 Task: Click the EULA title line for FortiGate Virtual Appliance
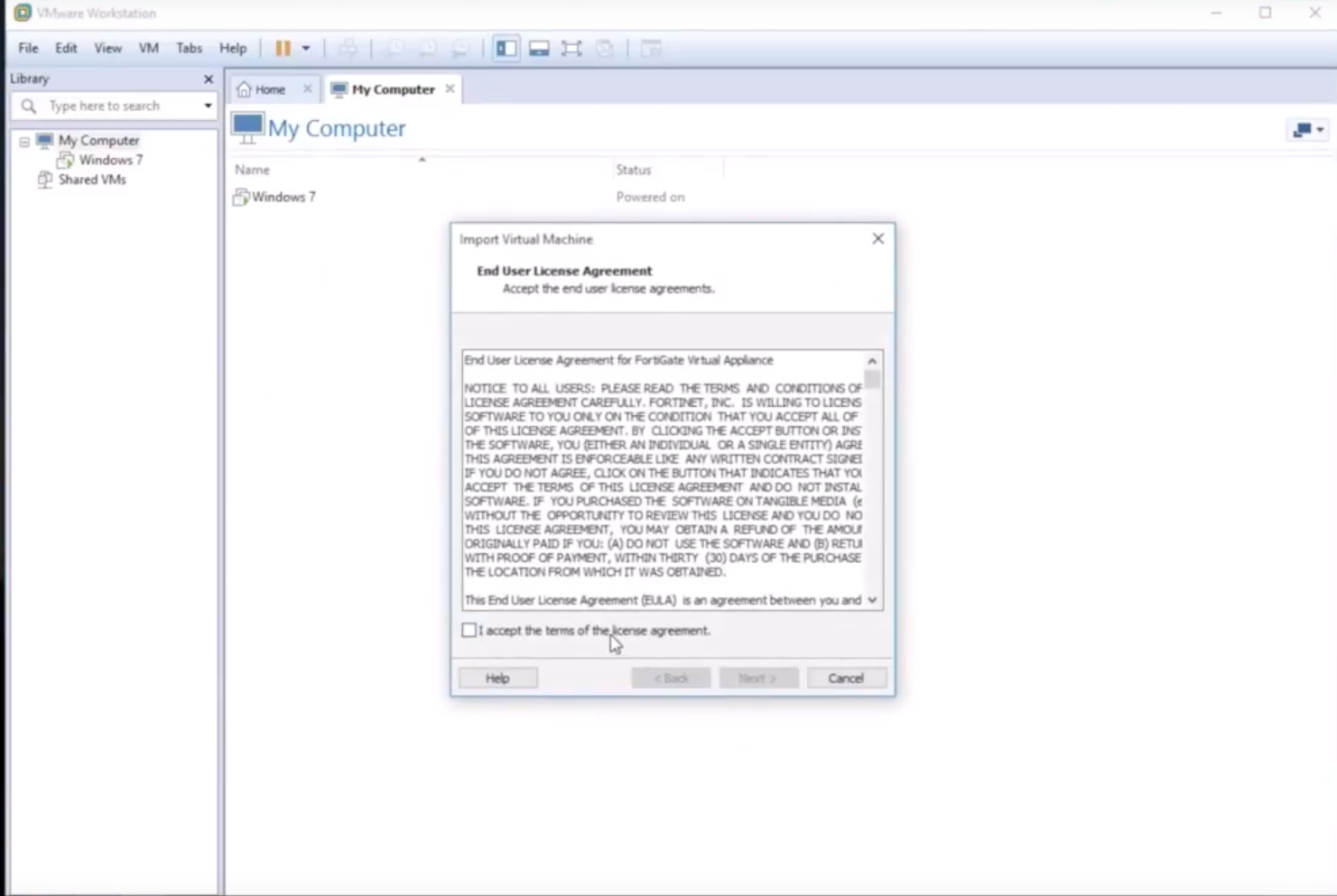coord(618,360)
